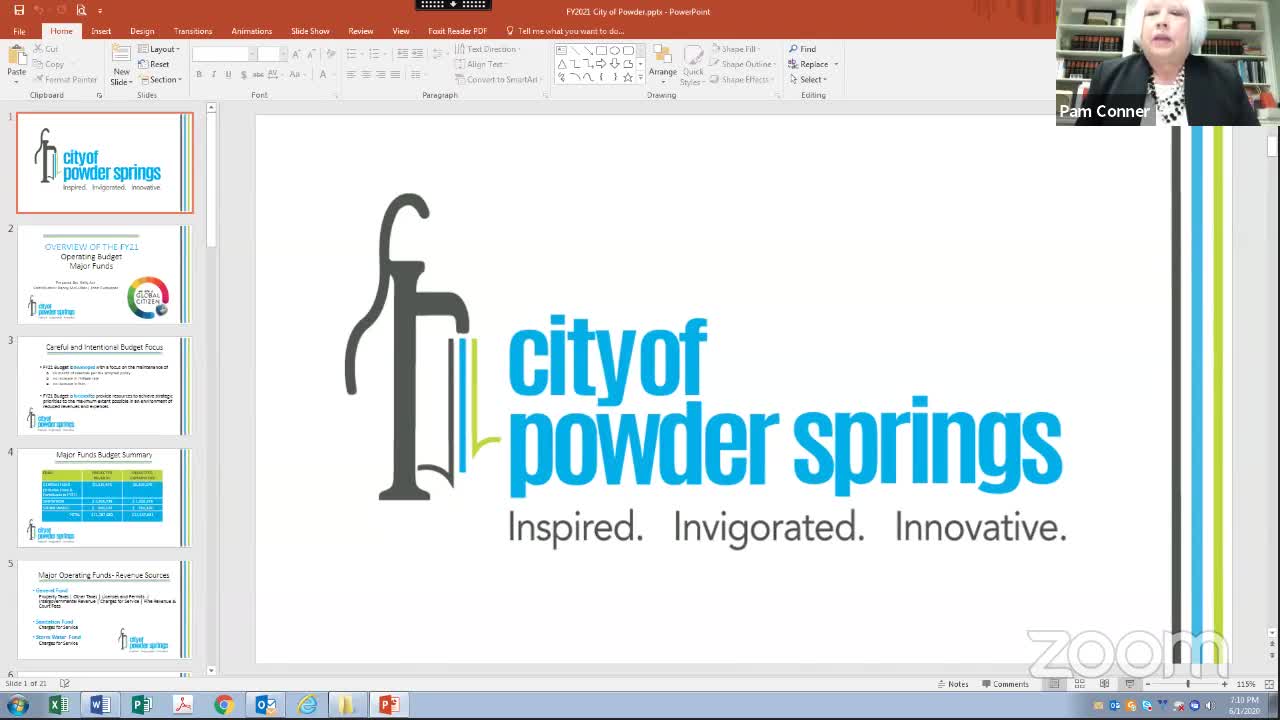Switch to the Slide Show tab

click(x=310, y=31)
